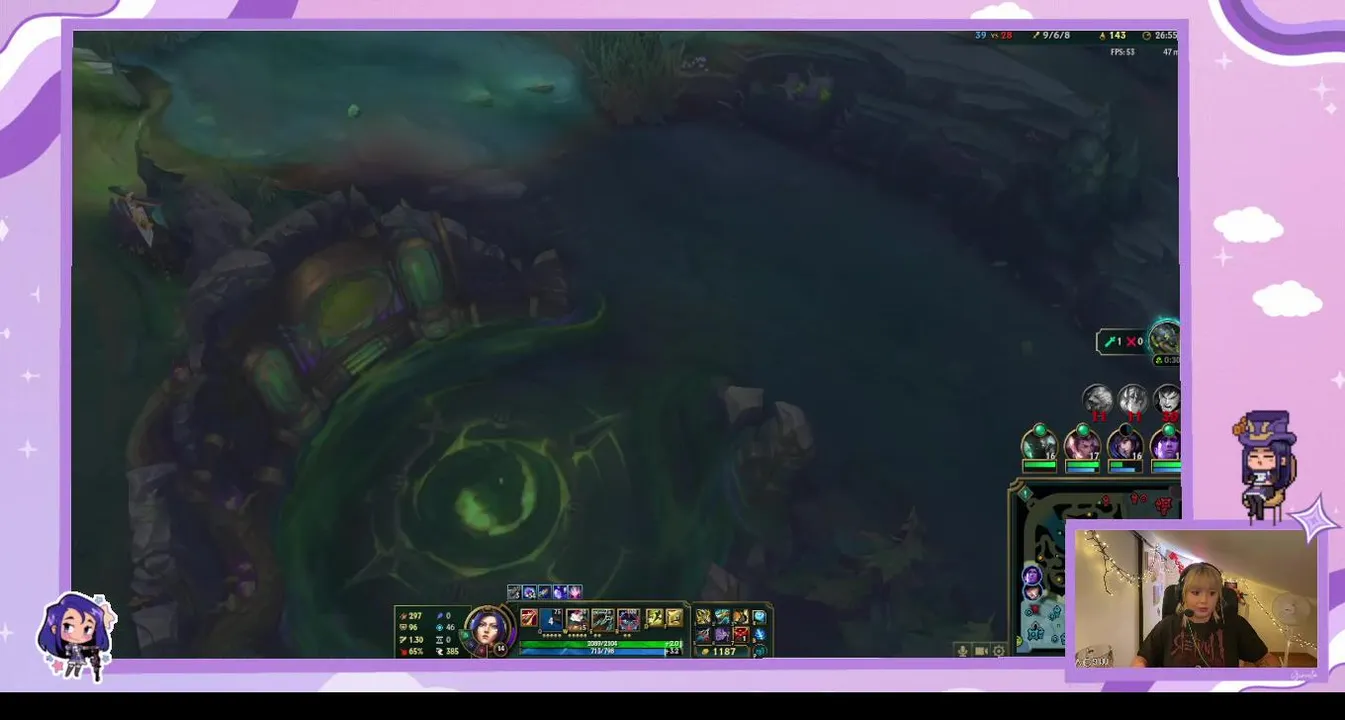This screenshot has width=1345, height=720.
Task: Use the purple item in slot 6
Action: [x=722, y=634]
